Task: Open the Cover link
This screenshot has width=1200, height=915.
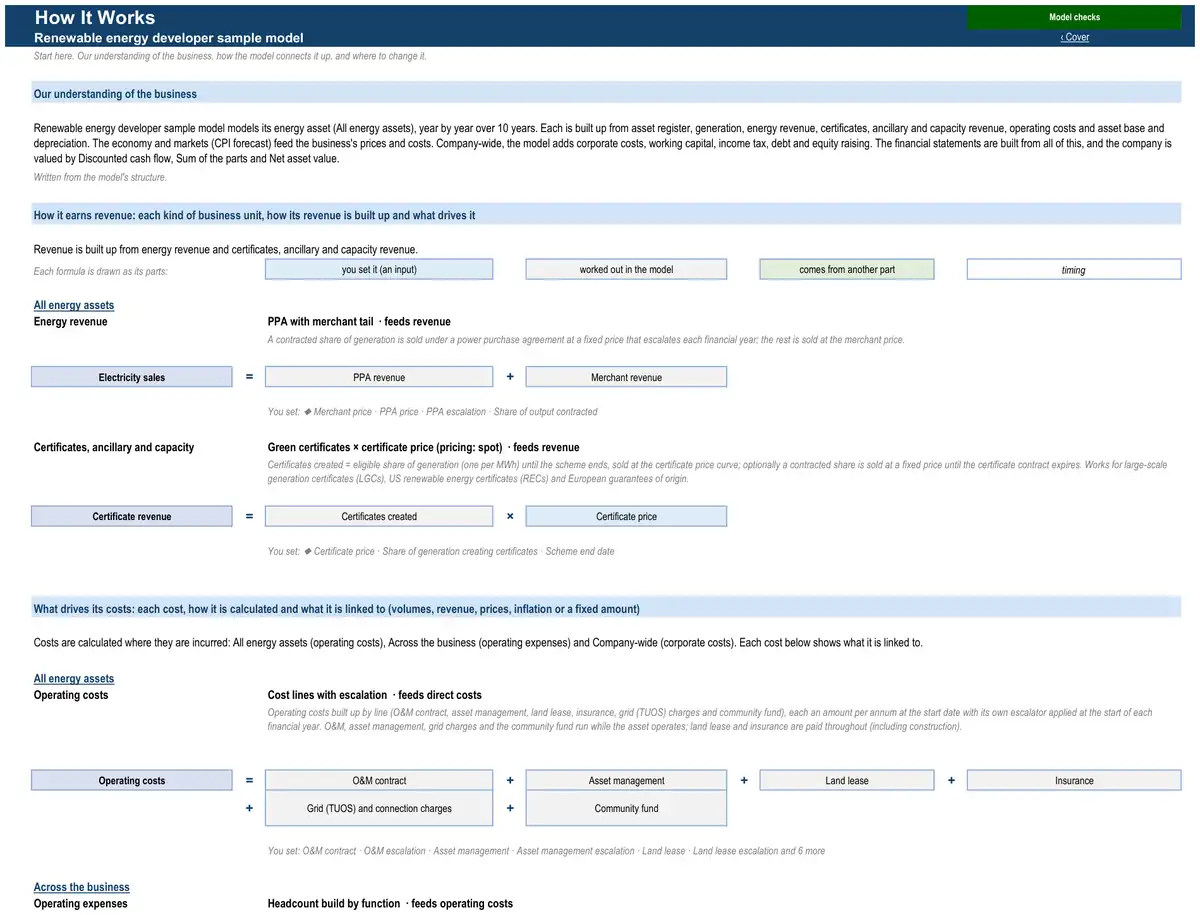Action: (x=1075, y=37)
